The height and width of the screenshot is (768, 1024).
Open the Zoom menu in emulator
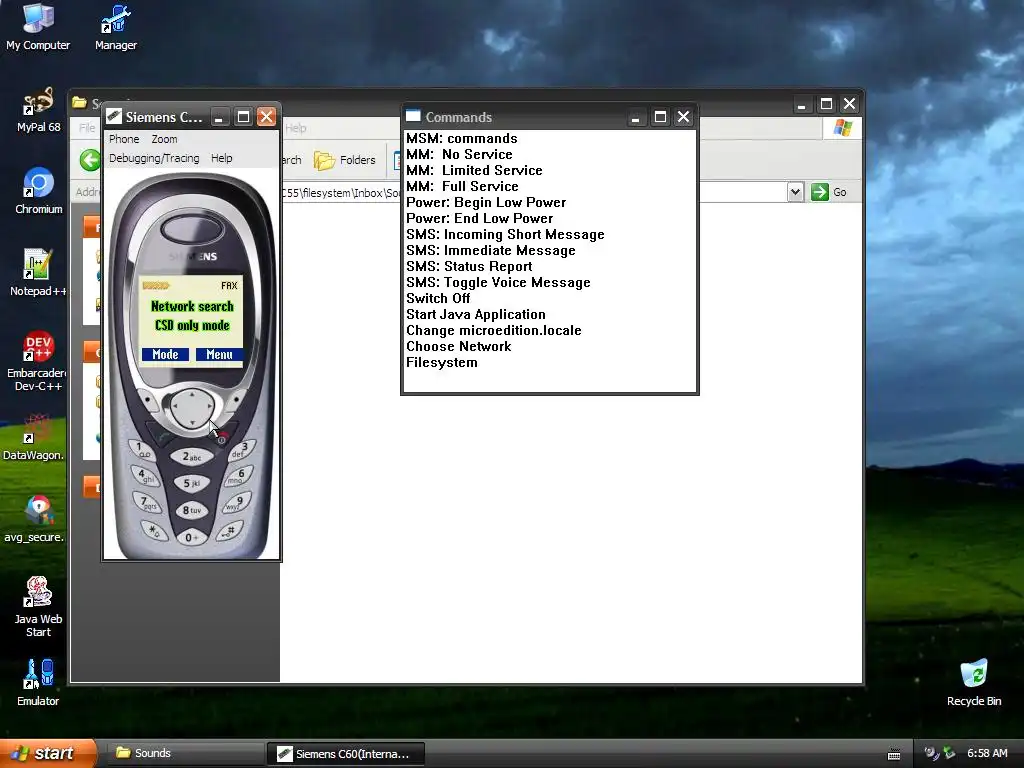(x=164, y=139)
